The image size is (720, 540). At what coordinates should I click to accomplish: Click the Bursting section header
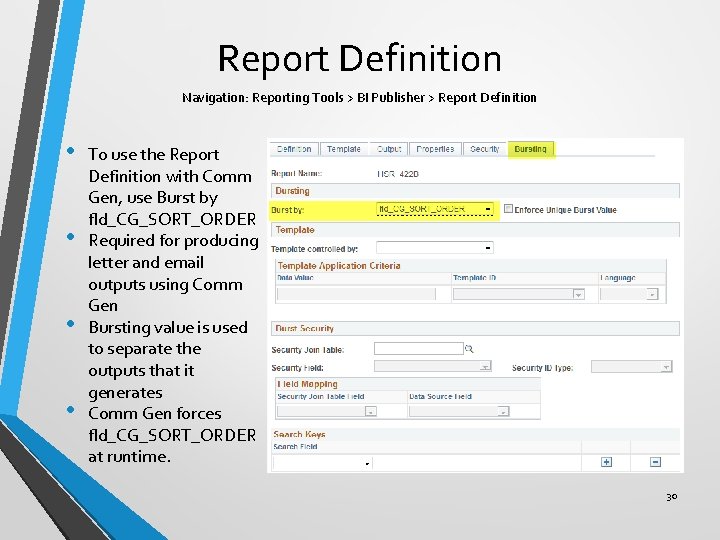(475, 191)
